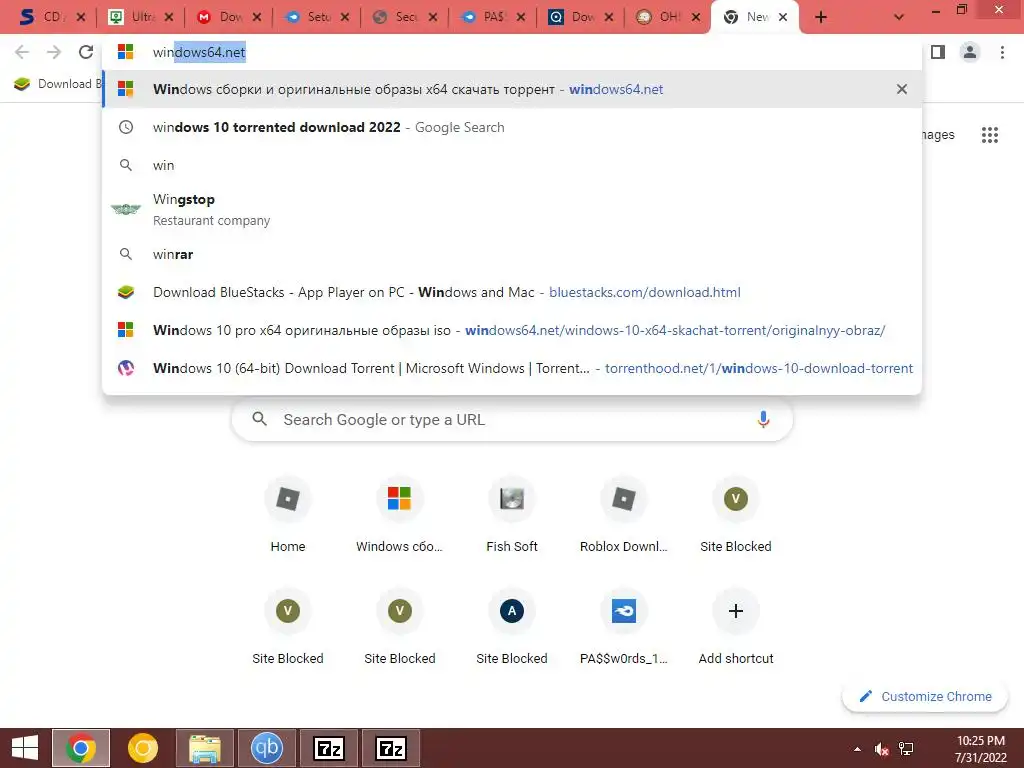
Task: Click the Search Google or type URL box
Action: pyautogui.click(x=512, y=419)
